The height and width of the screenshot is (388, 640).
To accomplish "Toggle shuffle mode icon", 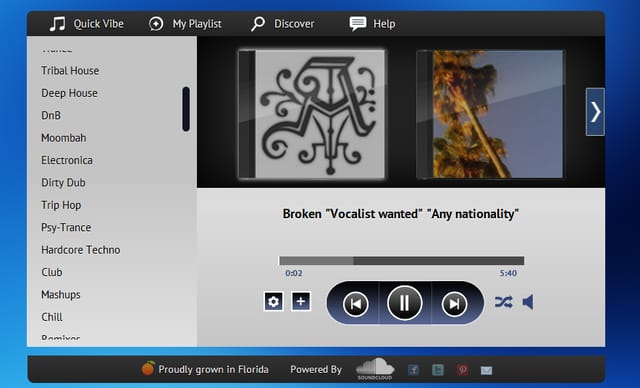I will coord(503,302).
